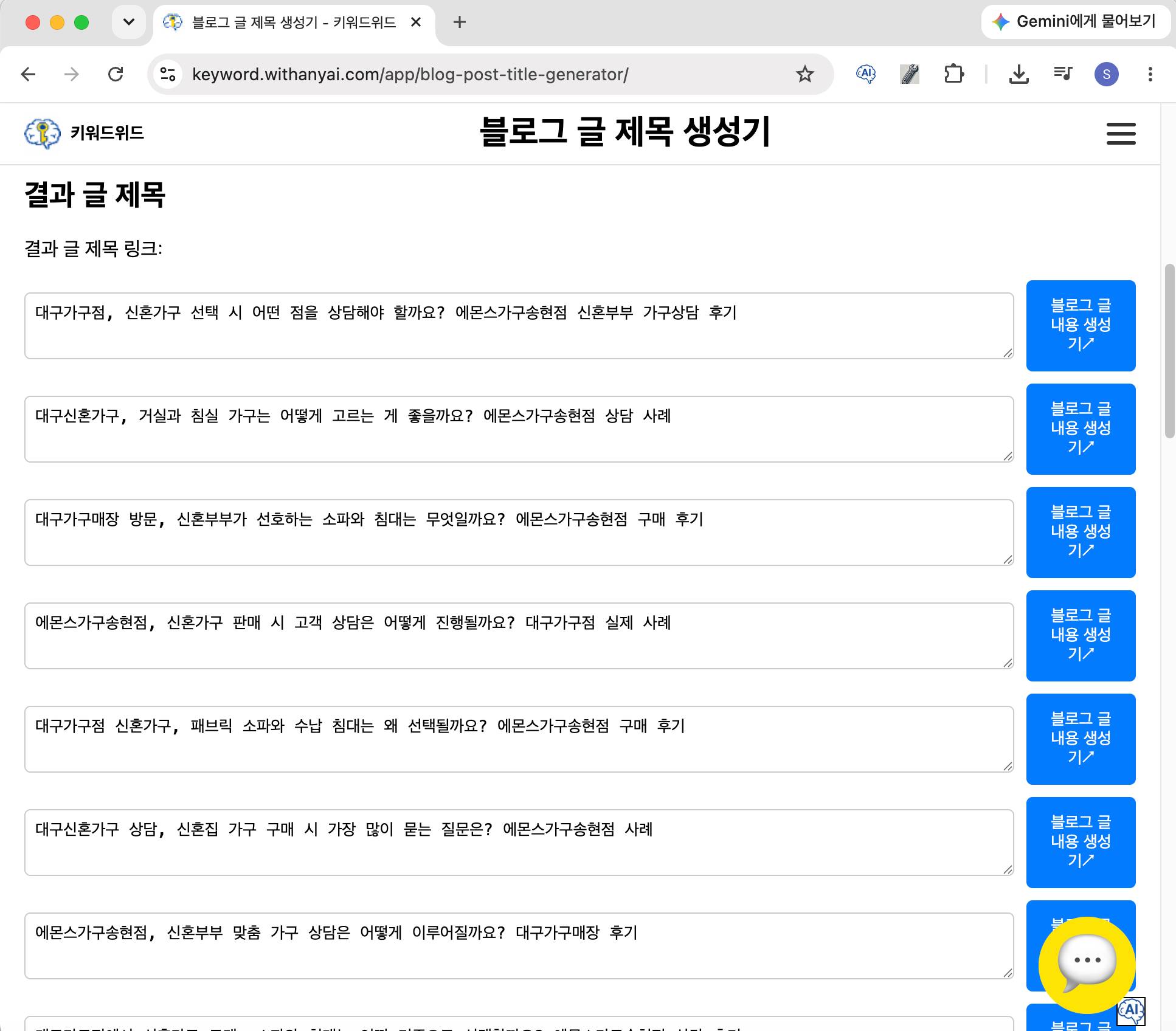Expand the tab search dropdown chevron

pyautogui.click(x=129, y=22)
